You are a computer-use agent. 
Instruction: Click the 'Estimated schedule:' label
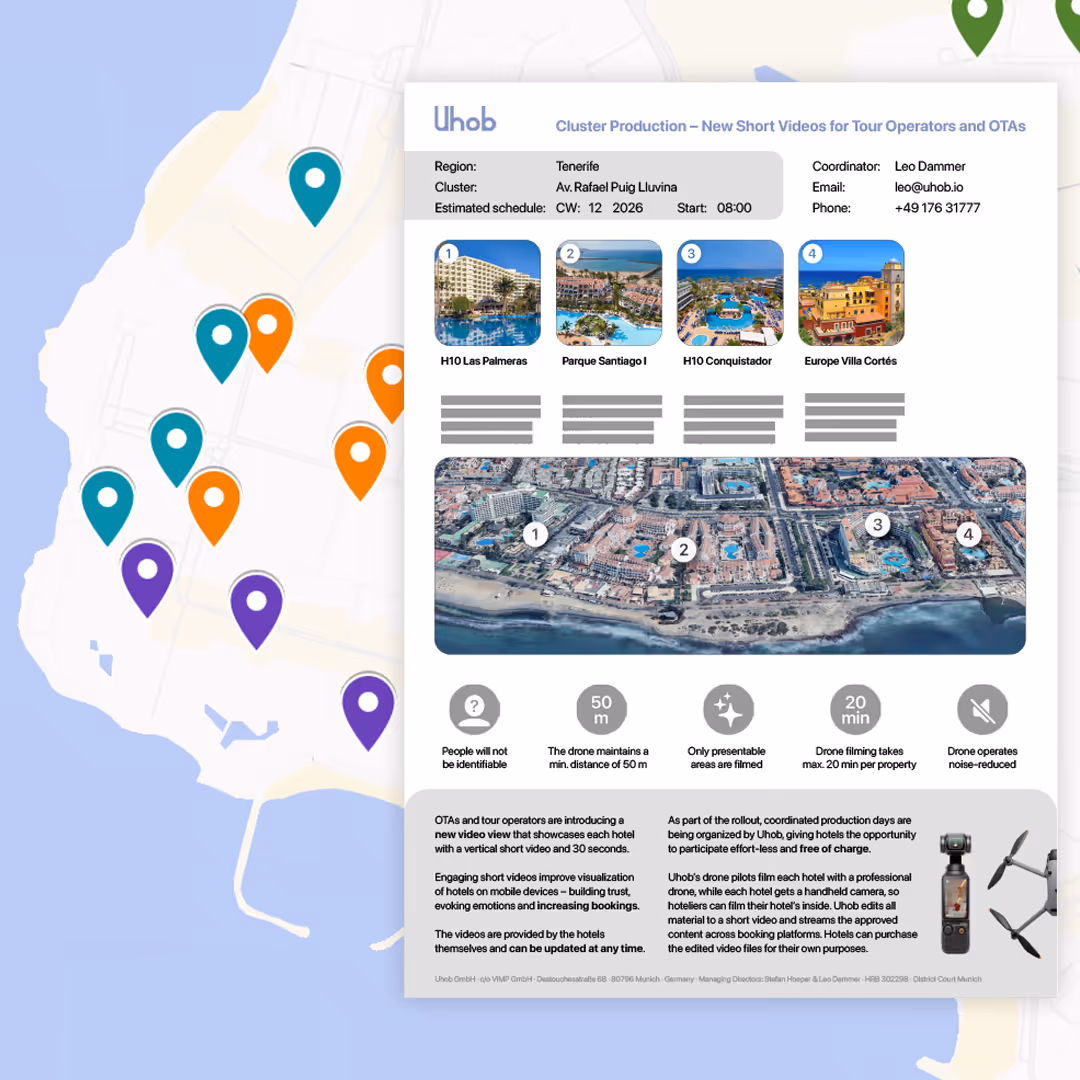[x=490, y=208]
